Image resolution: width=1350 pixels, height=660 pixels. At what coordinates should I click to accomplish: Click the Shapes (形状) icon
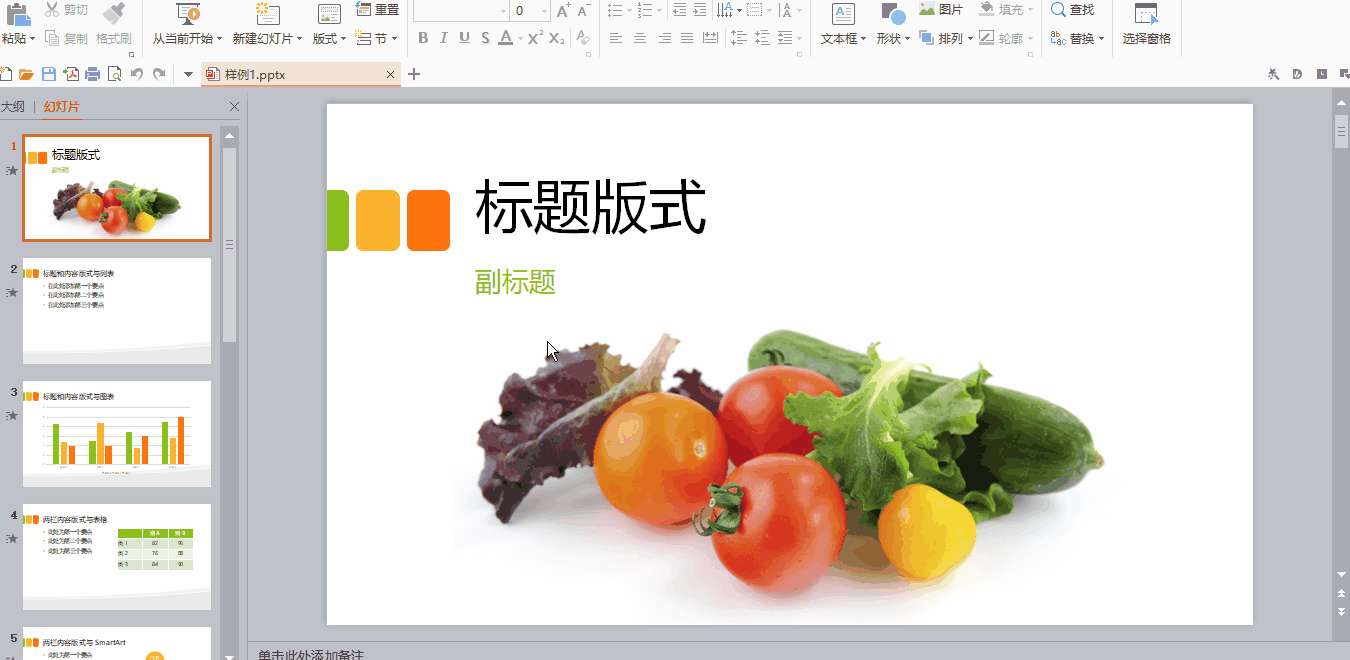(x=893, y=13)
